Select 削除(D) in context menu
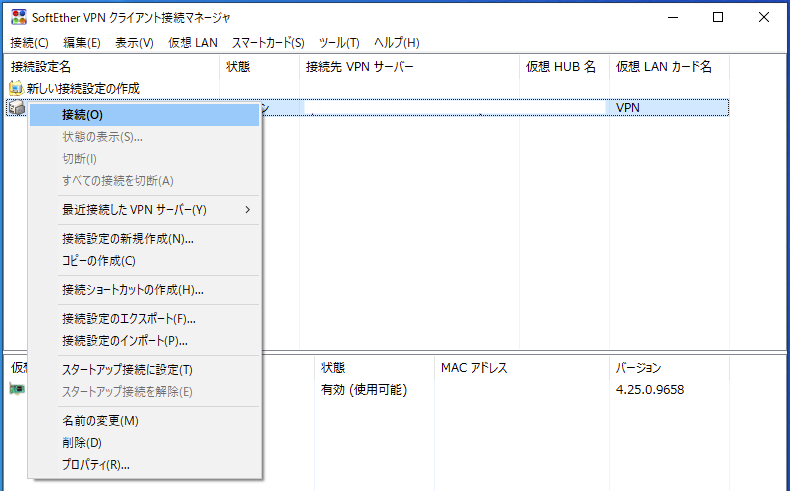Screen dimensions: 790x491 pyautogui.click(x=145, y=443)
